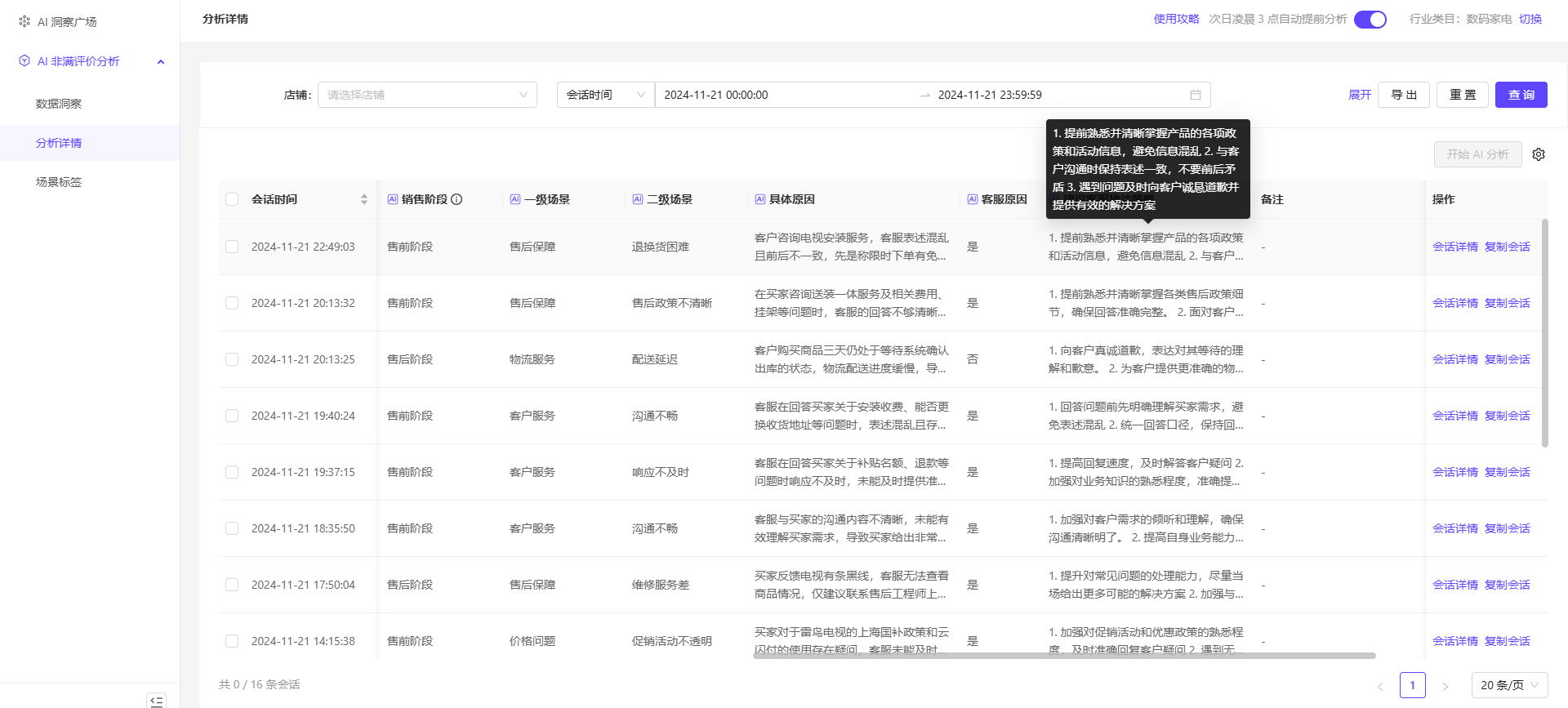Click 查询 button

[x=1521, y=95]
